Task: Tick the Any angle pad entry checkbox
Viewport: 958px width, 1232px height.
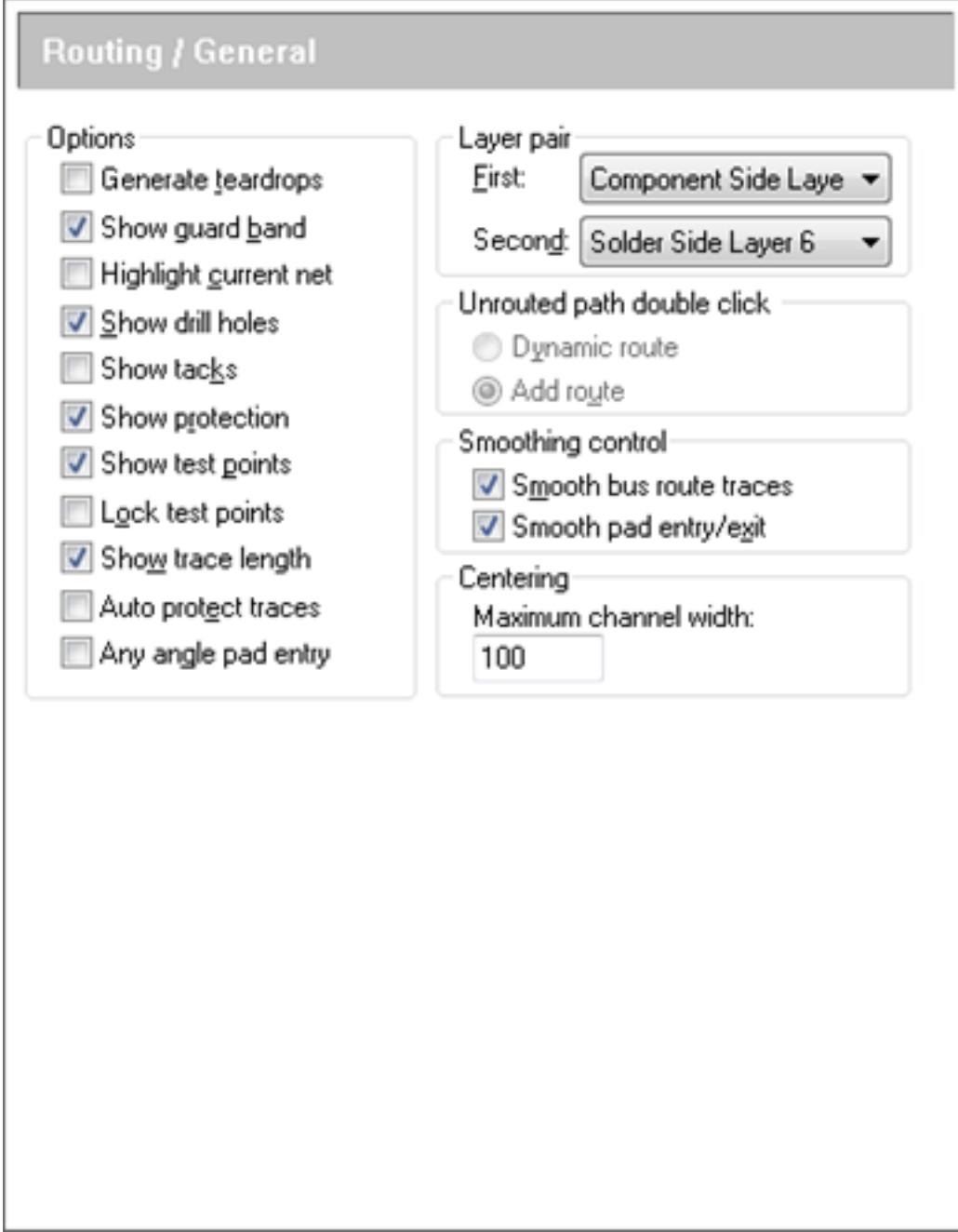Action: (x=76, y=653)
